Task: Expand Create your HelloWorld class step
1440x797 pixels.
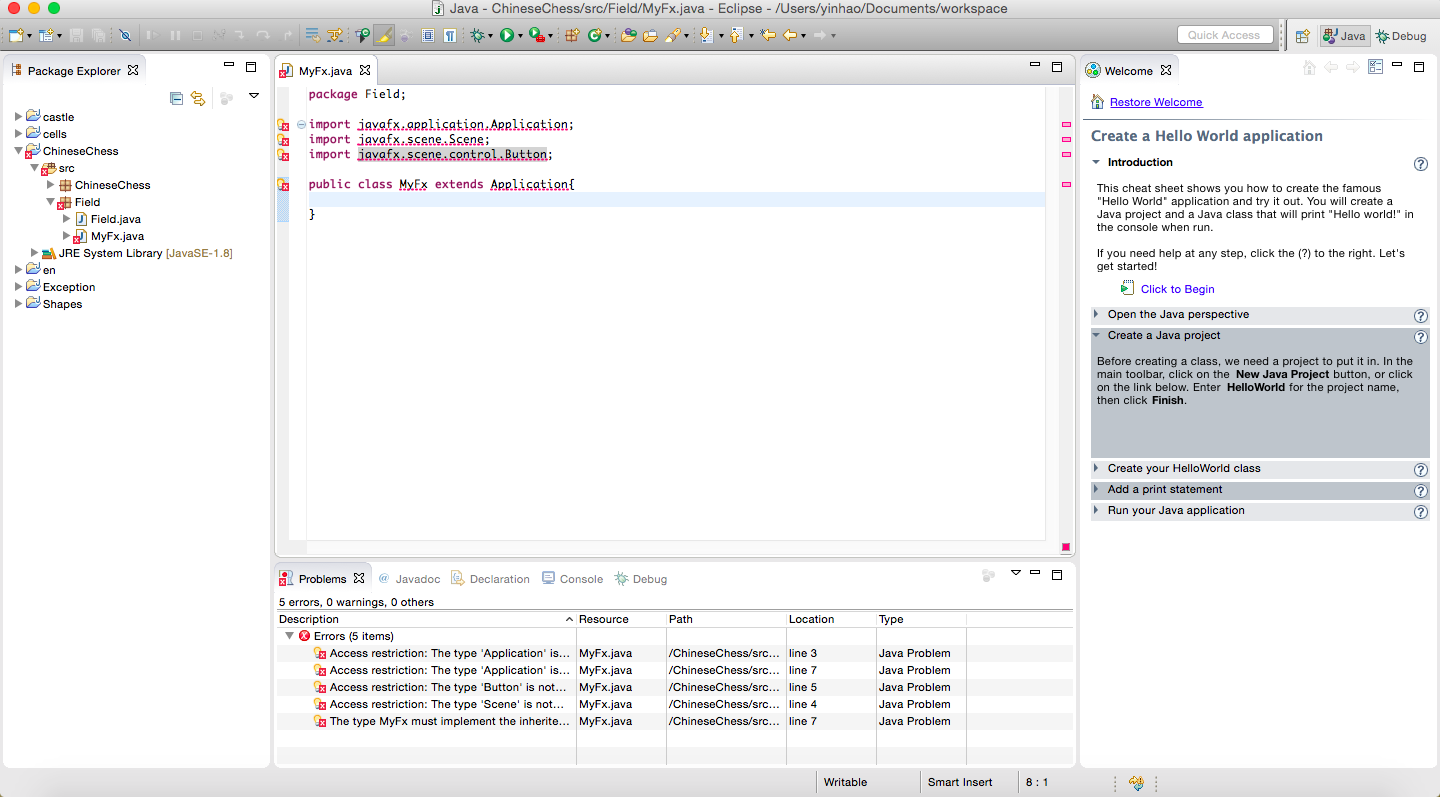Action: click(x=1096, y=468)
